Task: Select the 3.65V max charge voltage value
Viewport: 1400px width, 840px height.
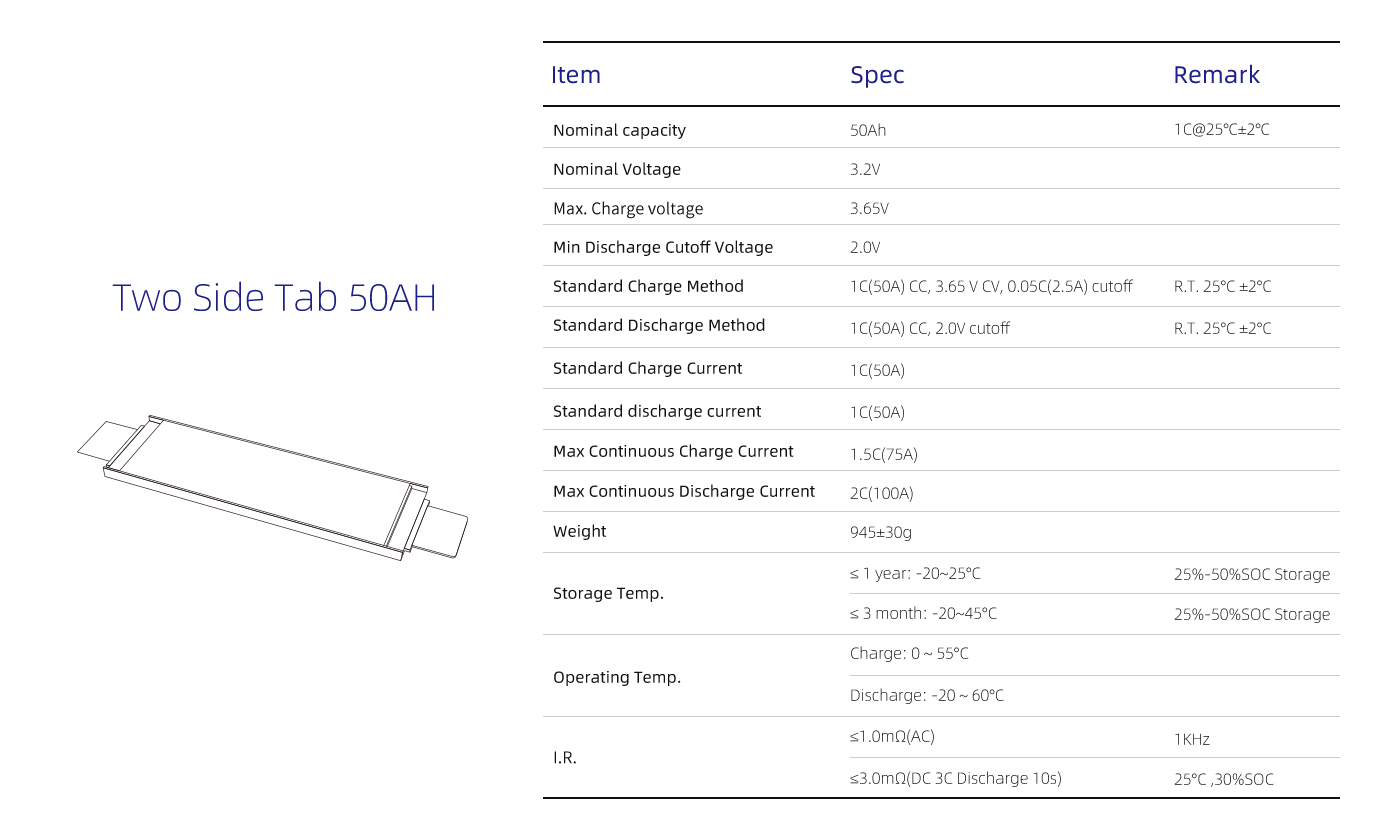Action: coord(869,208)
